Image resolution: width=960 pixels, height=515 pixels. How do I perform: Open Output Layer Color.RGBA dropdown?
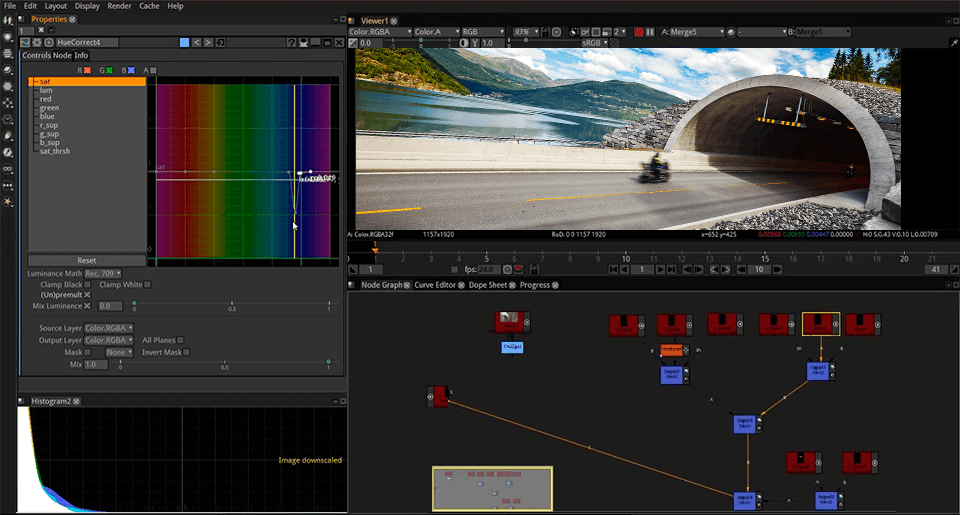click(x=109, y=340)
